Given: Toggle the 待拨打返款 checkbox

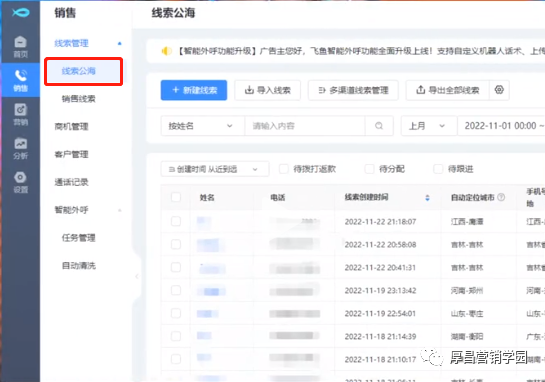Looking at the screenshot, I should point(284,169).
